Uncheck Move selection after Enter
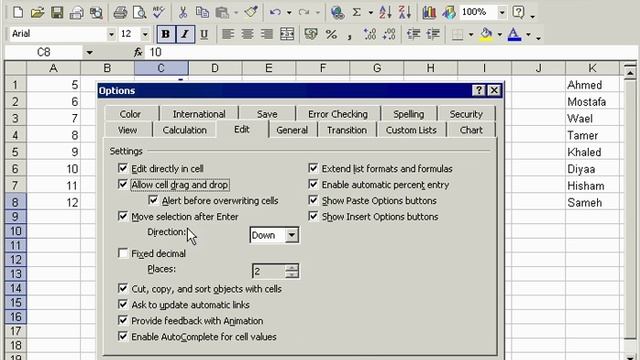The height and width of the screenshot is (360, 640). tap(122, 216)
